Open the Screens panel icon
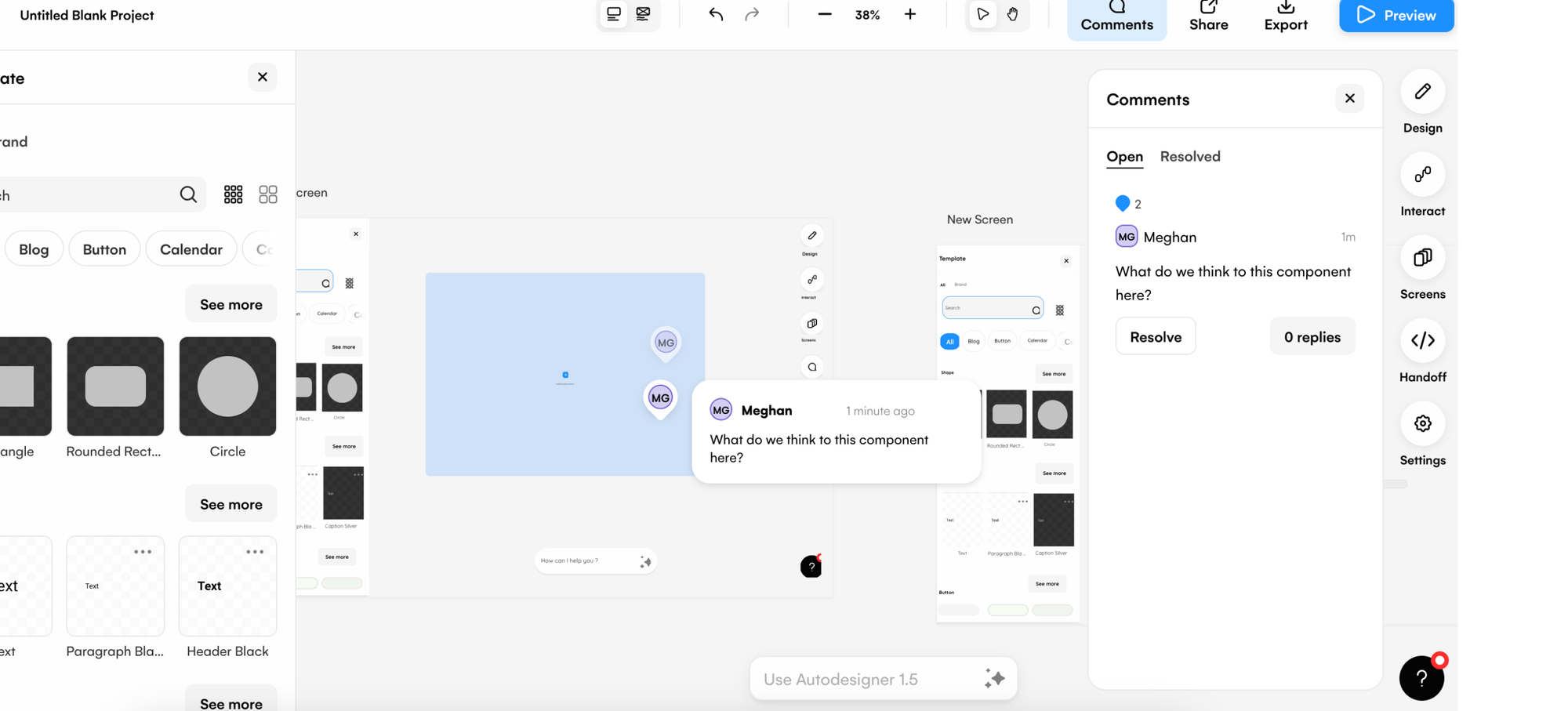The height and width of the screenshot is (711, 1568). click(1422, 258)
